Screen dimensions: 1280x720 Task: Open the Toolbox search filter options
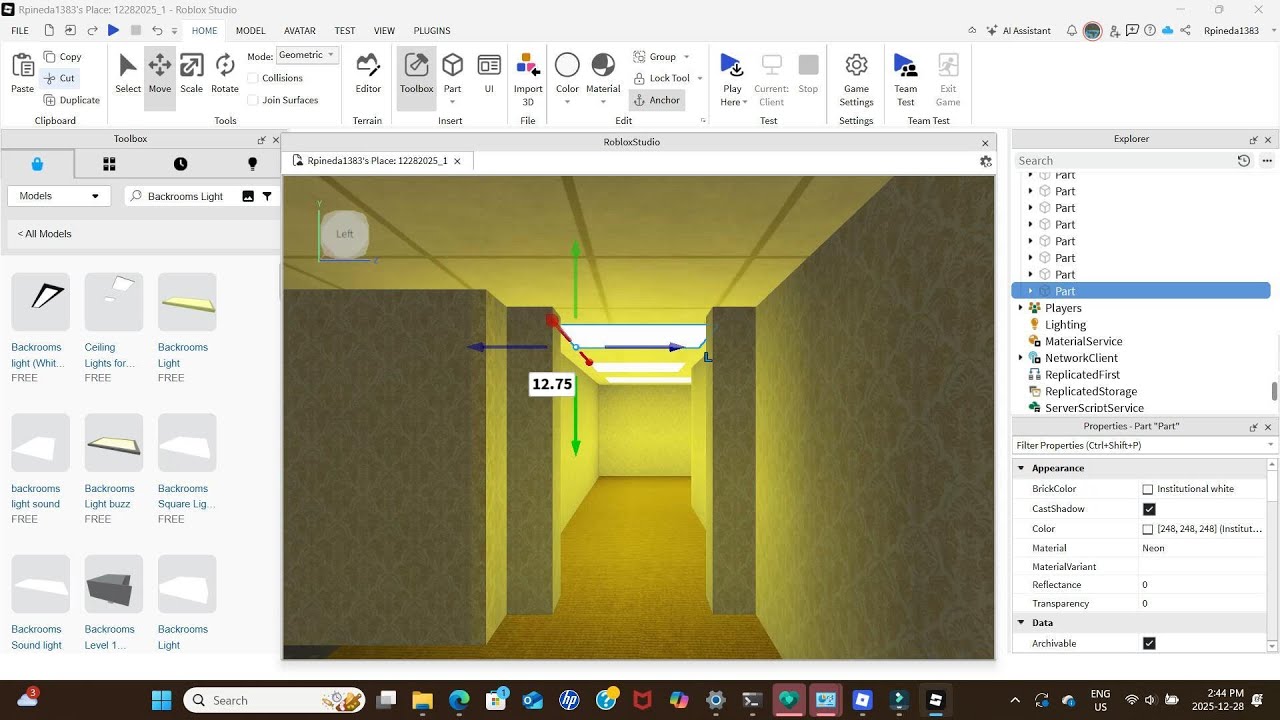[x=267, y=196]
